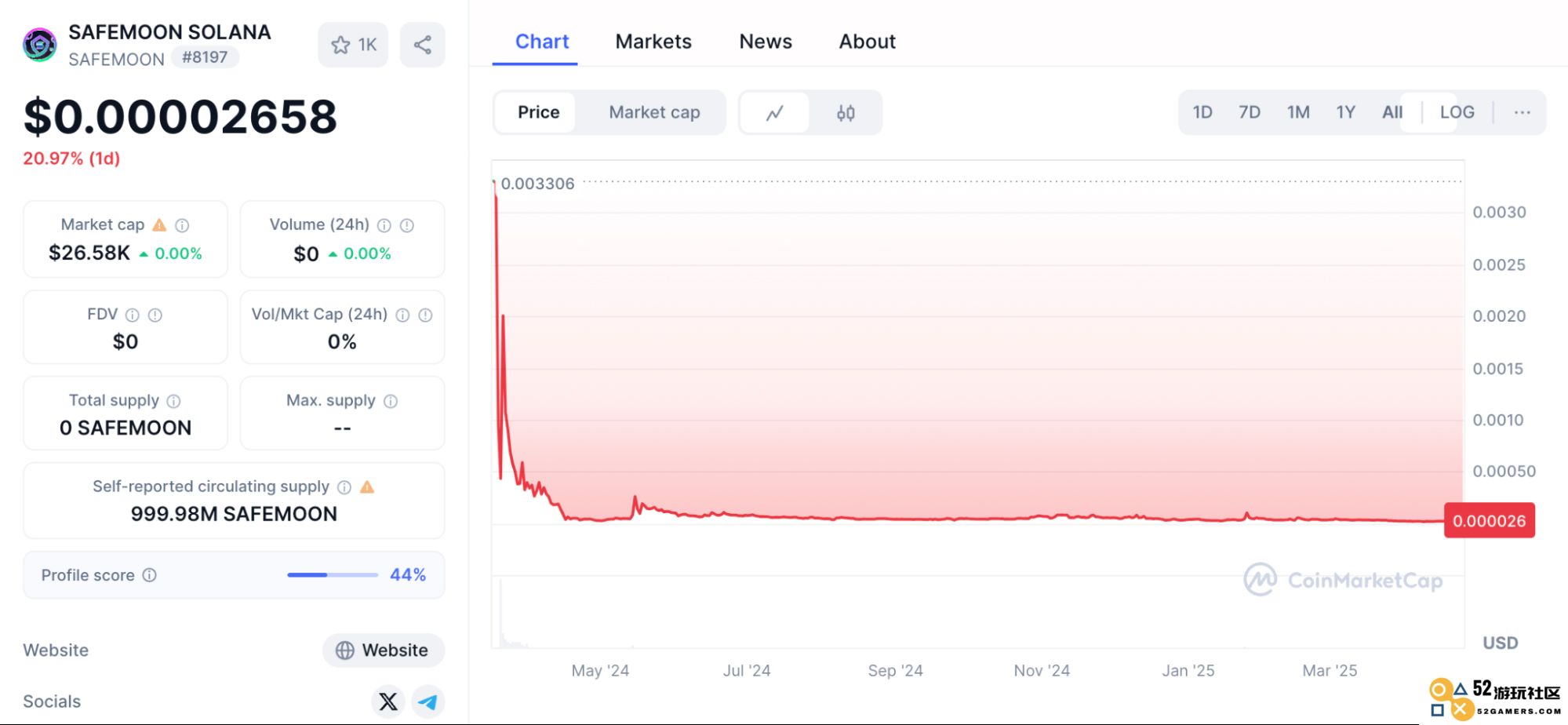Click the SafeMoon Solana coin logo
Screen dimensions: 1568x725
(39, 45)
